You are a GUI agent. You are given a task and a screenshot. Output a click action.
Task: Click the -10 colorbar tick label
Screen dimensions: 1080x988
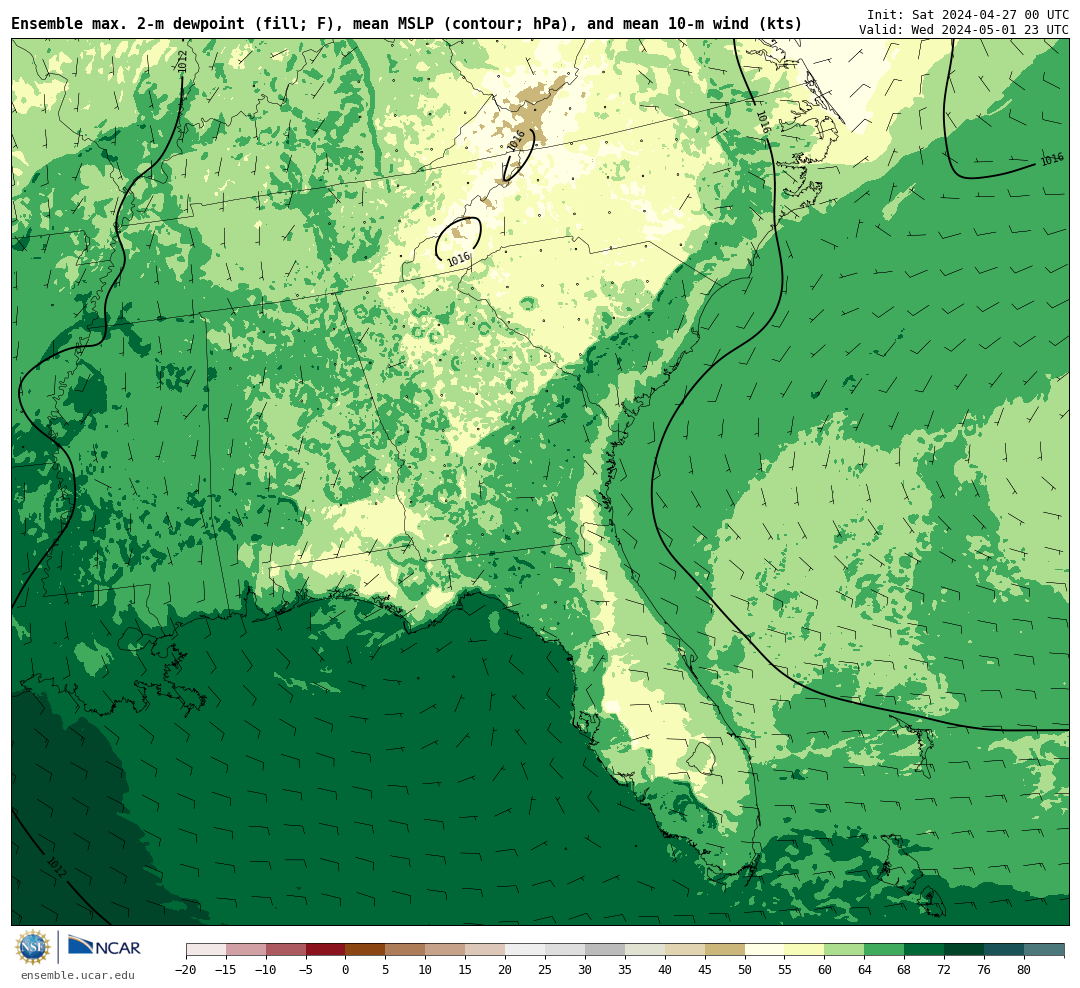pos(265,970)
